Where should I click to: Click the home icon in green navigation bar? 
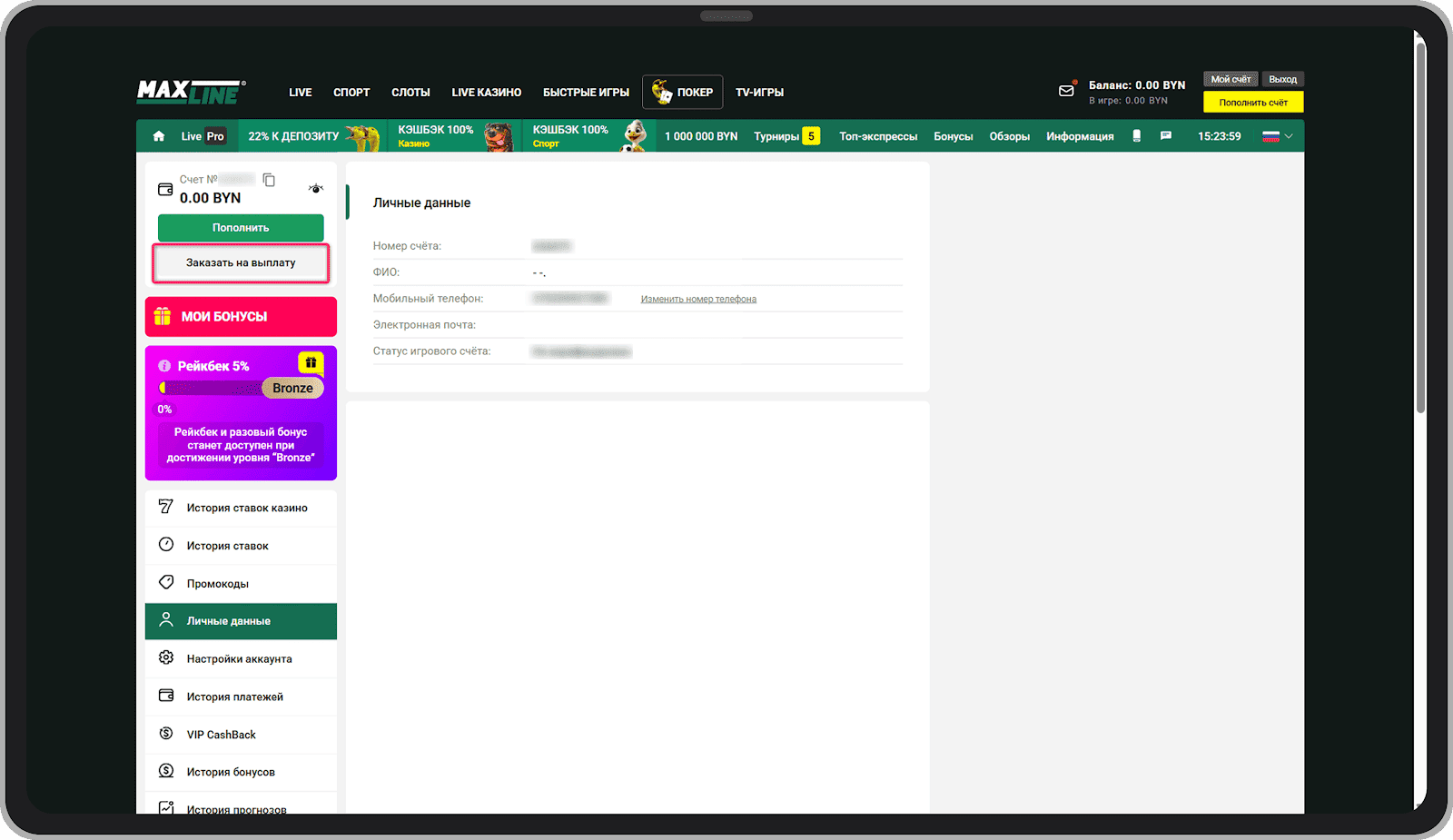[x=159, y=136]
